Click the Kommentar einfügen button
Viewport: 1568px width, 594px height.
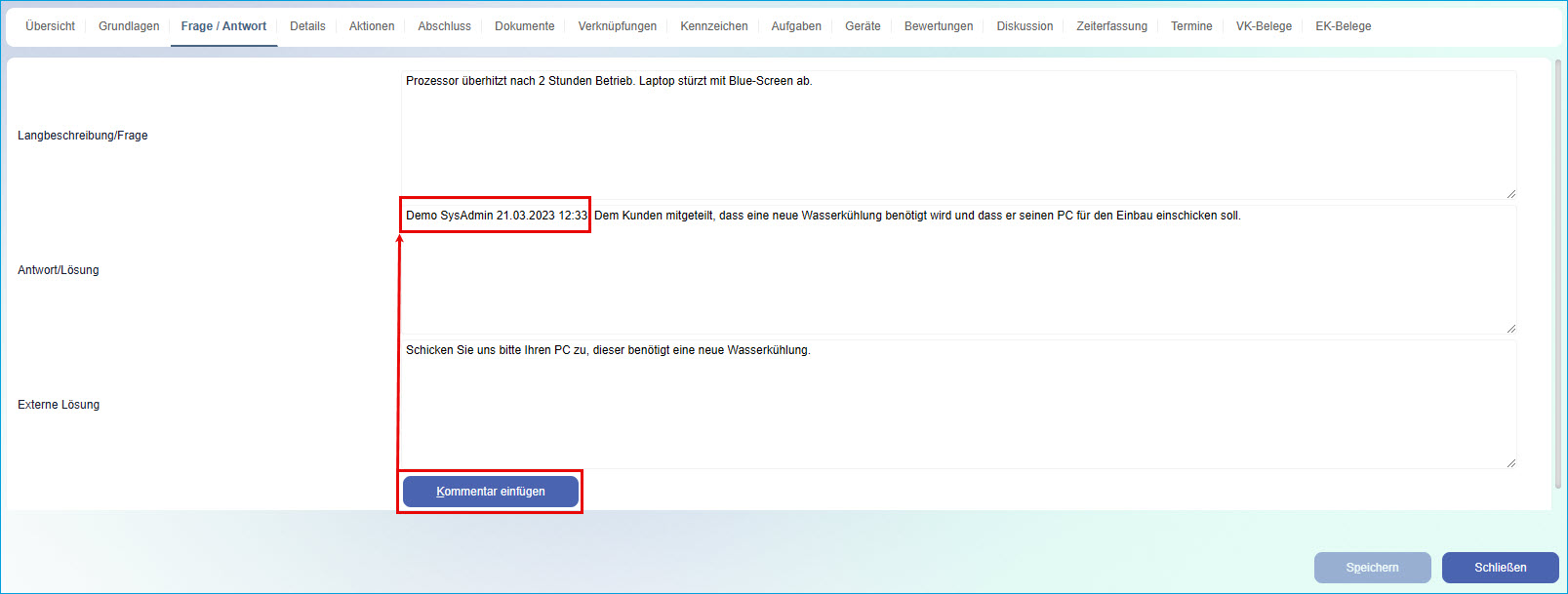[x=490, y=492]
